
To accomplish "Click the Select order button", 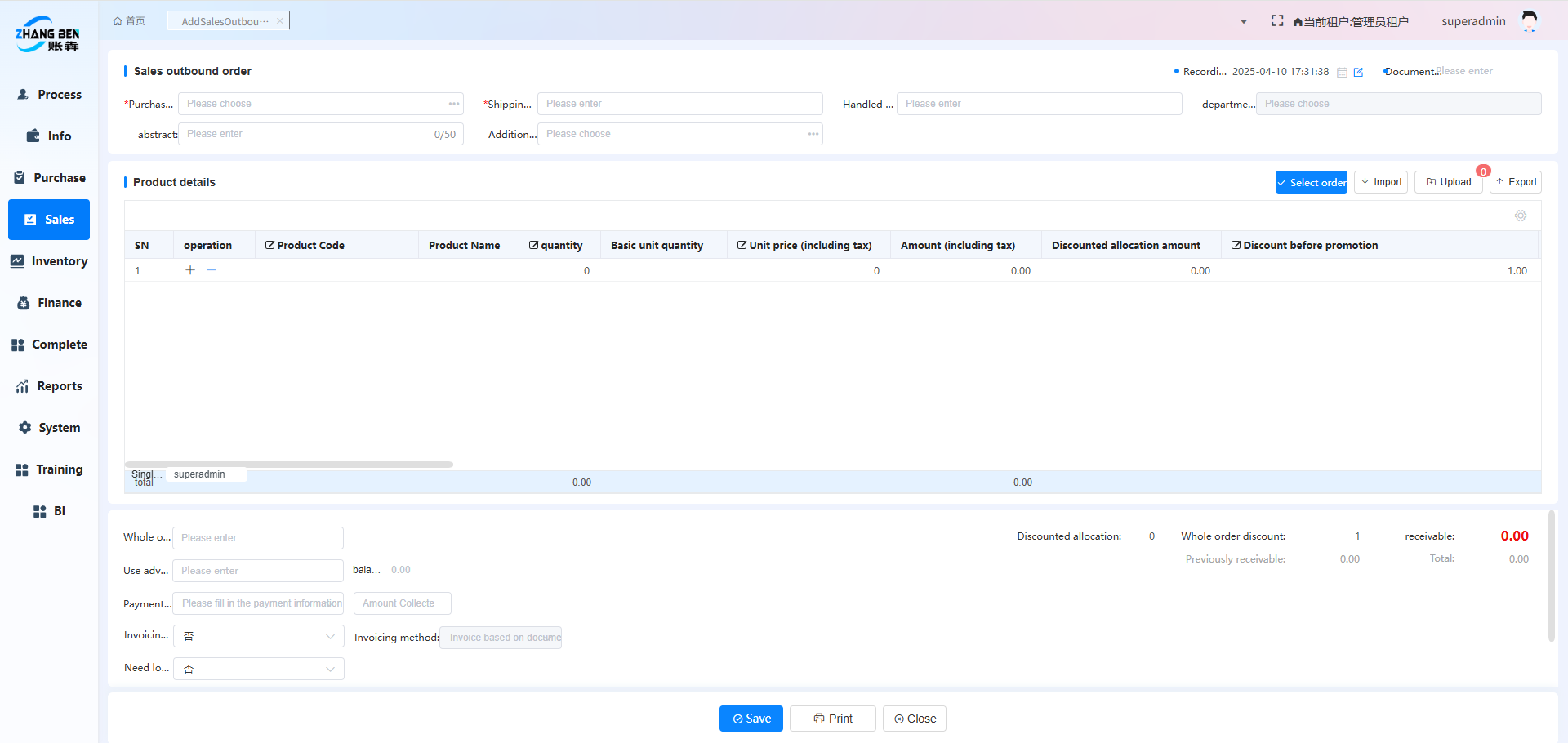I will pyautogui.click(x=1311, y=182).
